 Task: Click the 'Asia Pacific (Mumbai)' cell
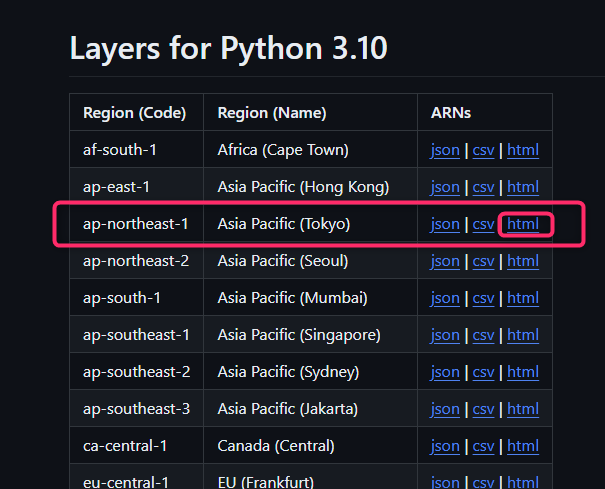[x=310, y=298]
